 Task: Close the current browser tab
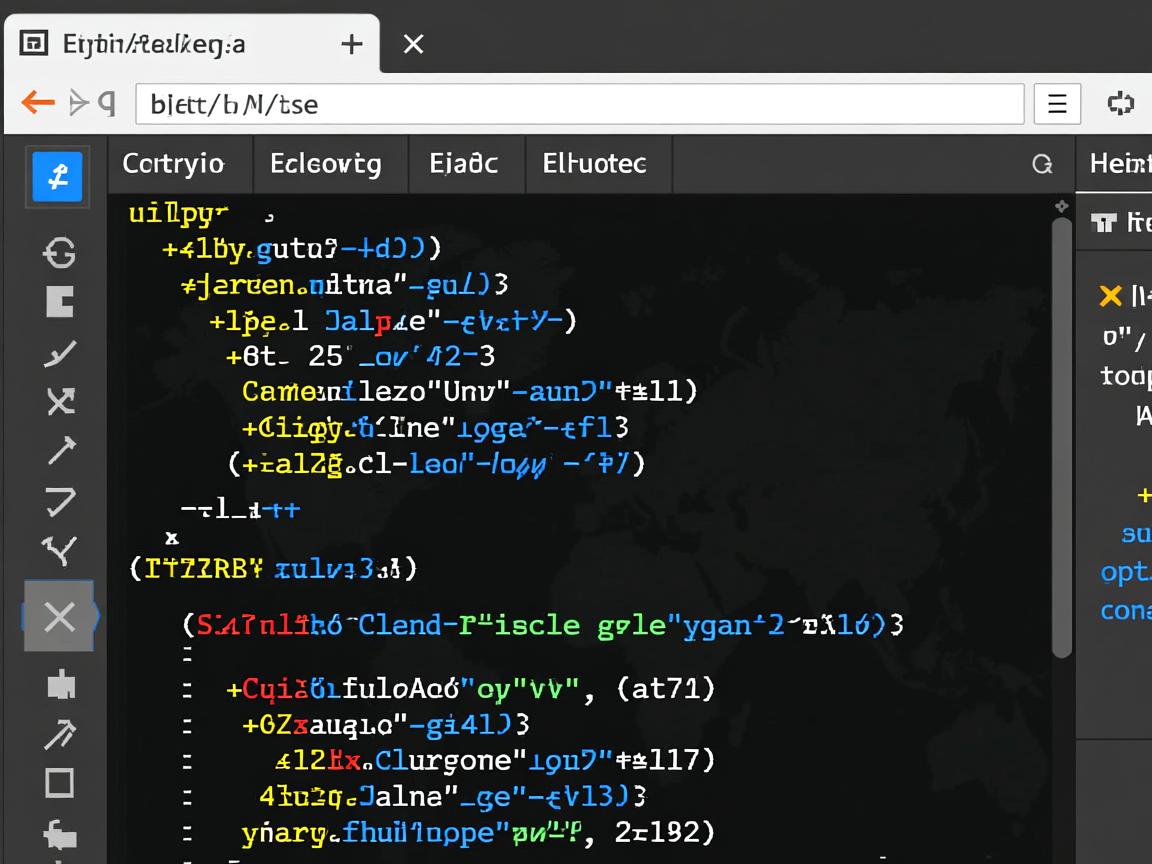point(413,44)
